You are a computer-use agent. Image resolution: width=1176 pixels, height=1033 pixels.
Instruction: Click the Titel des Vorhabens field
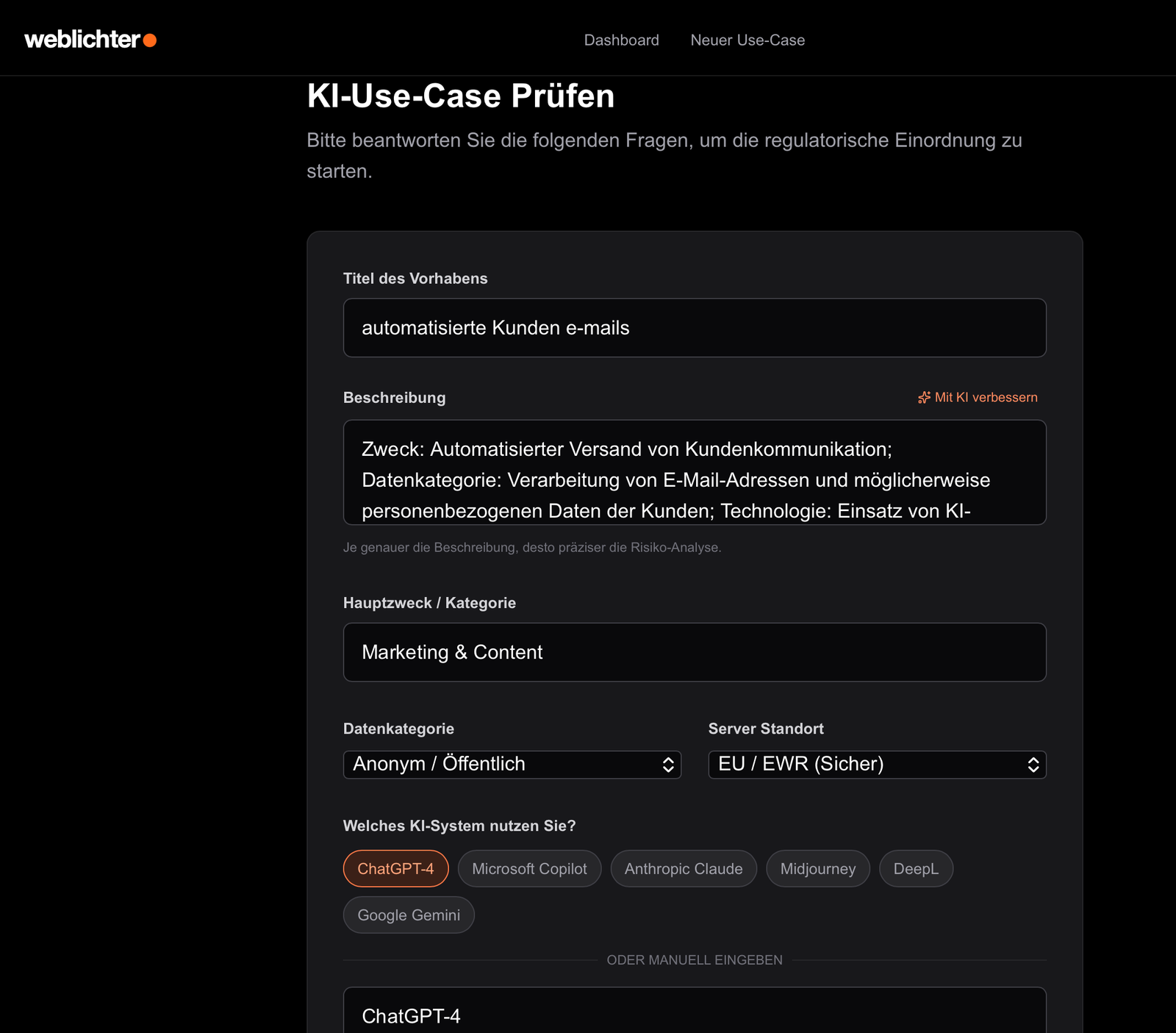pyautogui.click(x=695, y=328)
